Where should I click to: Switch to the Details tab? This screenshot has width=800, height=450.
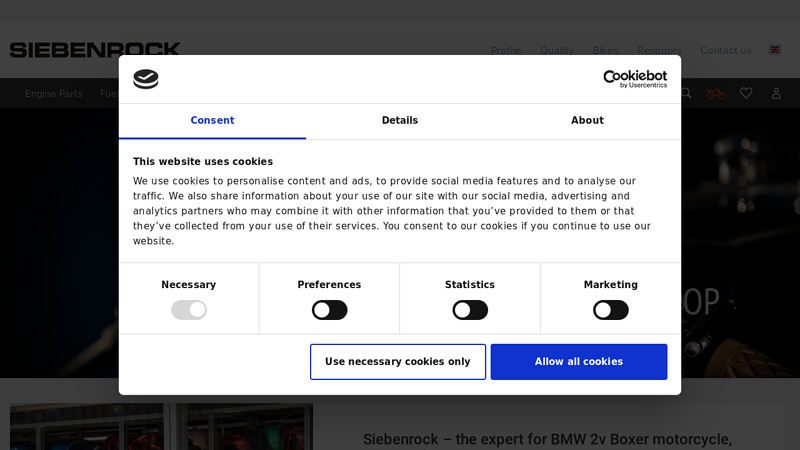[400, 121]
